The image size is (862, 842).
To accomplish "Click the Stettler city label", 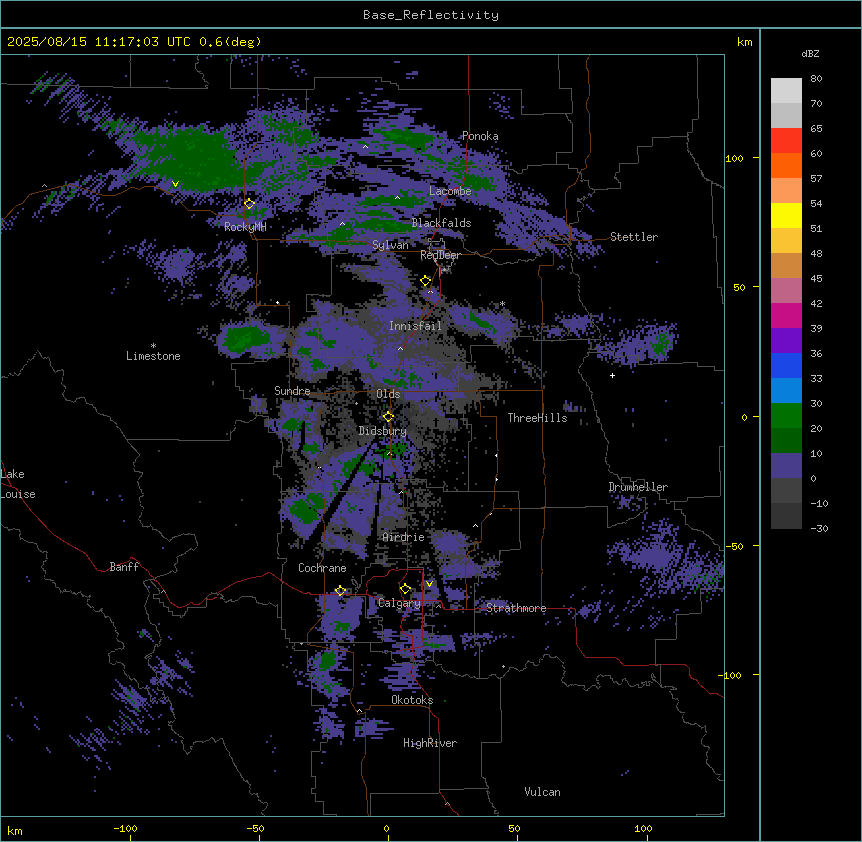I will coord(634,237).
